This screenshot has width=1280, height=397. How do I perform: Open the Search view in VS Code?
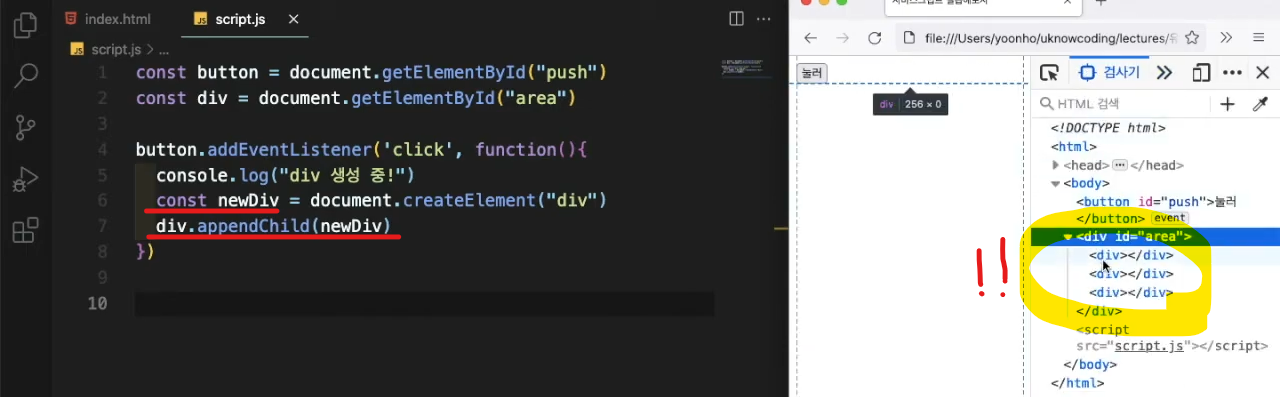[x=25, y=75]
